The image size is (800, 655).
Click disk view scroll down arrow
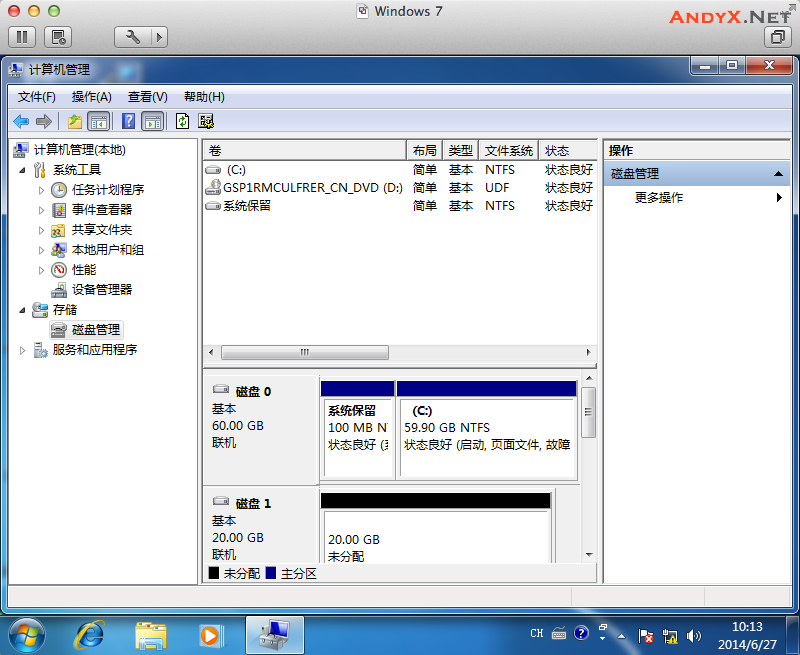coord(589,555)
